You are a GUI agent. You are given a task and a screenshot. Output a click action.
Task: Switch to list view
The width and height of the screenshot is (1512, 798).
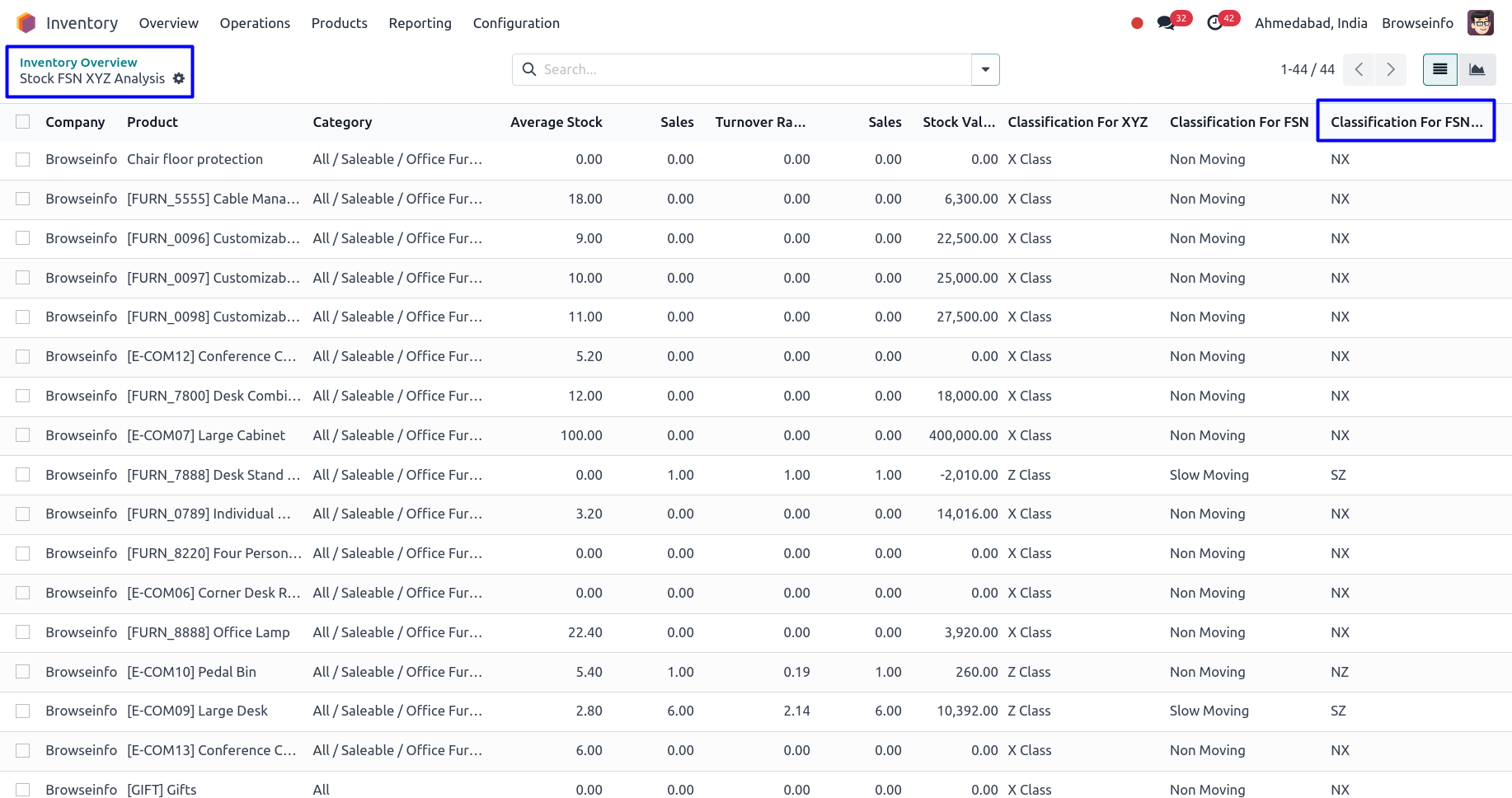point(1439,69)
